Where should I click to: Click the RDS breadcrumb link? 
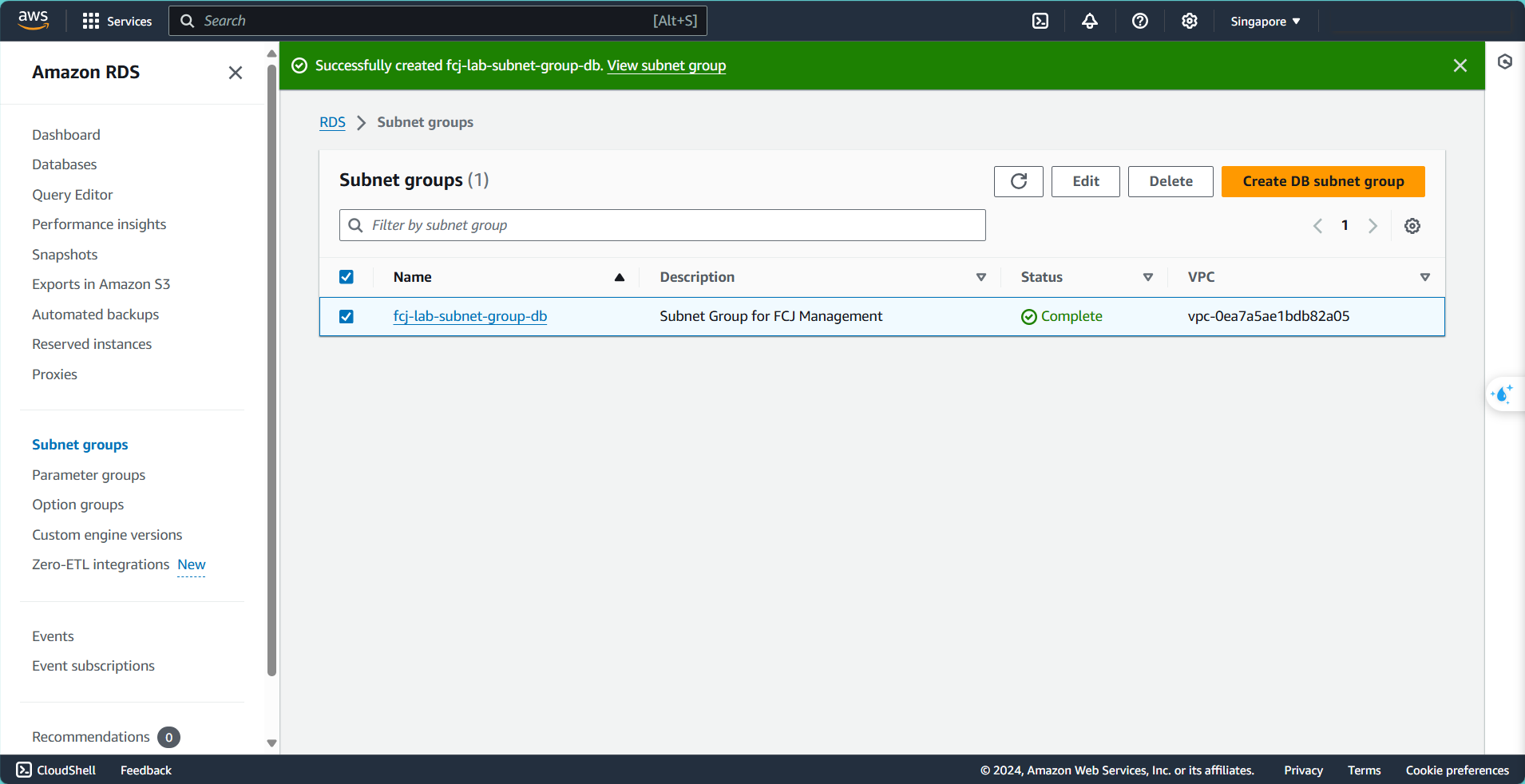coord(332,122)
